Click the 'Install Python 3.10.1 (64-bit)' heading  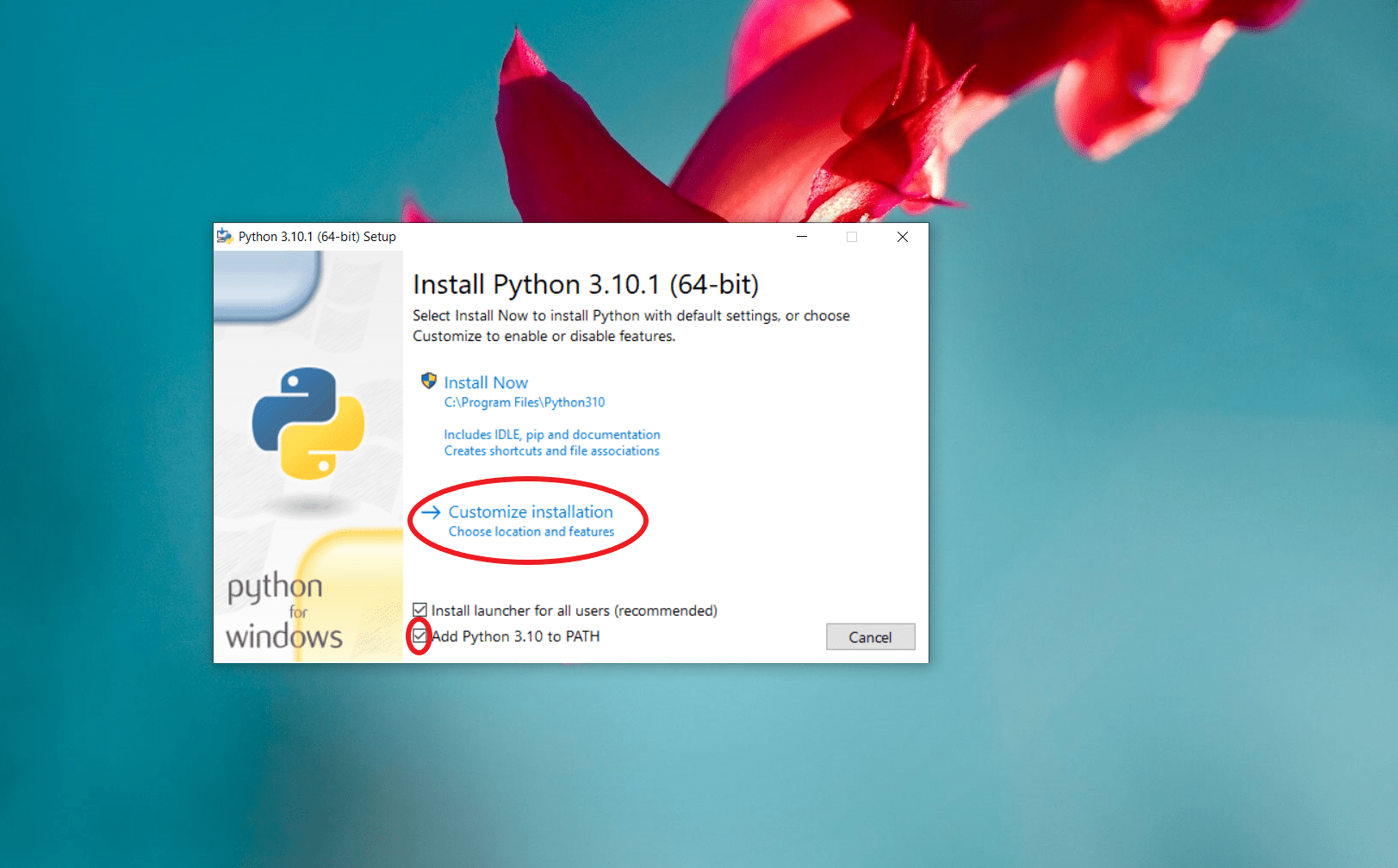586,284
